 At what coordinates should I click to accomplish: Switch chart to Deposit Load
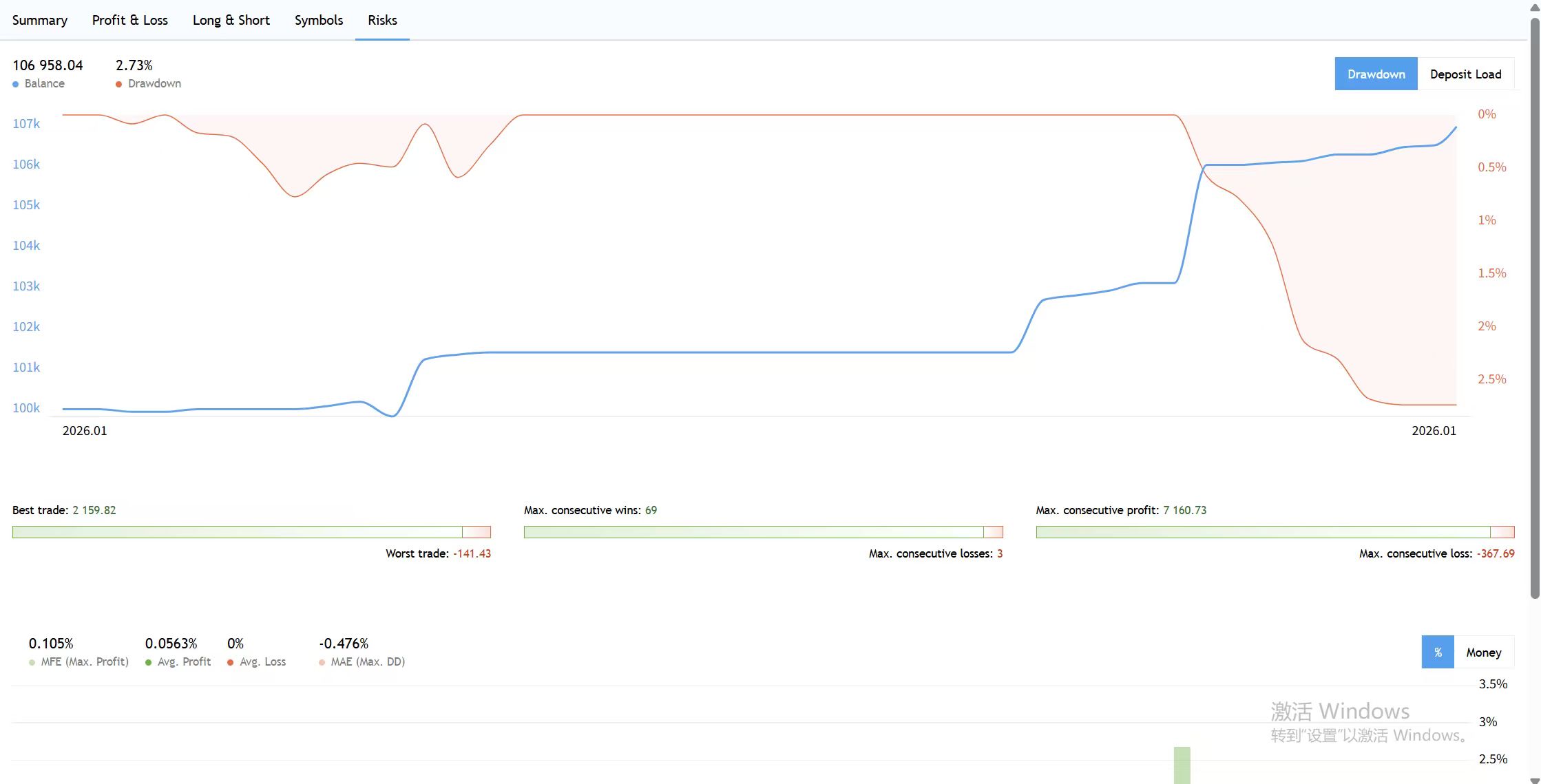[1465, 74]
